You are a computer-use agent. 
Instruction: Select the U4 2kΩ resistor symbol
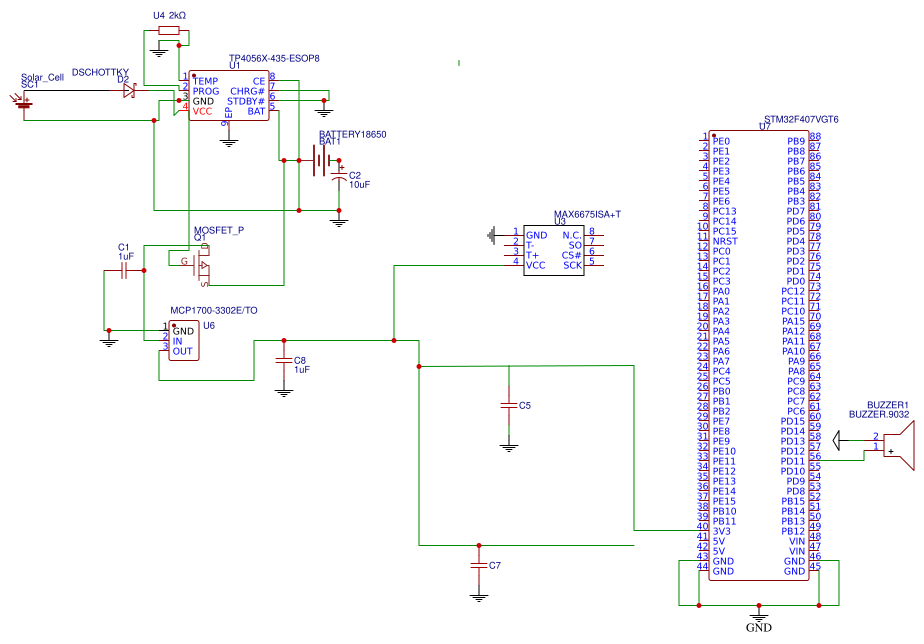point(169,30)
